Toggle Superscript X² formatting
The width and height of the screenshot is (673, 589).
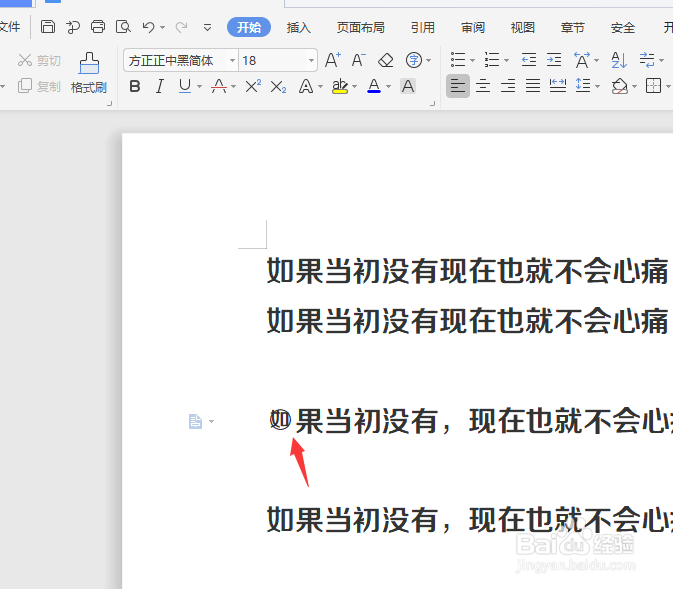coord(253,86)
